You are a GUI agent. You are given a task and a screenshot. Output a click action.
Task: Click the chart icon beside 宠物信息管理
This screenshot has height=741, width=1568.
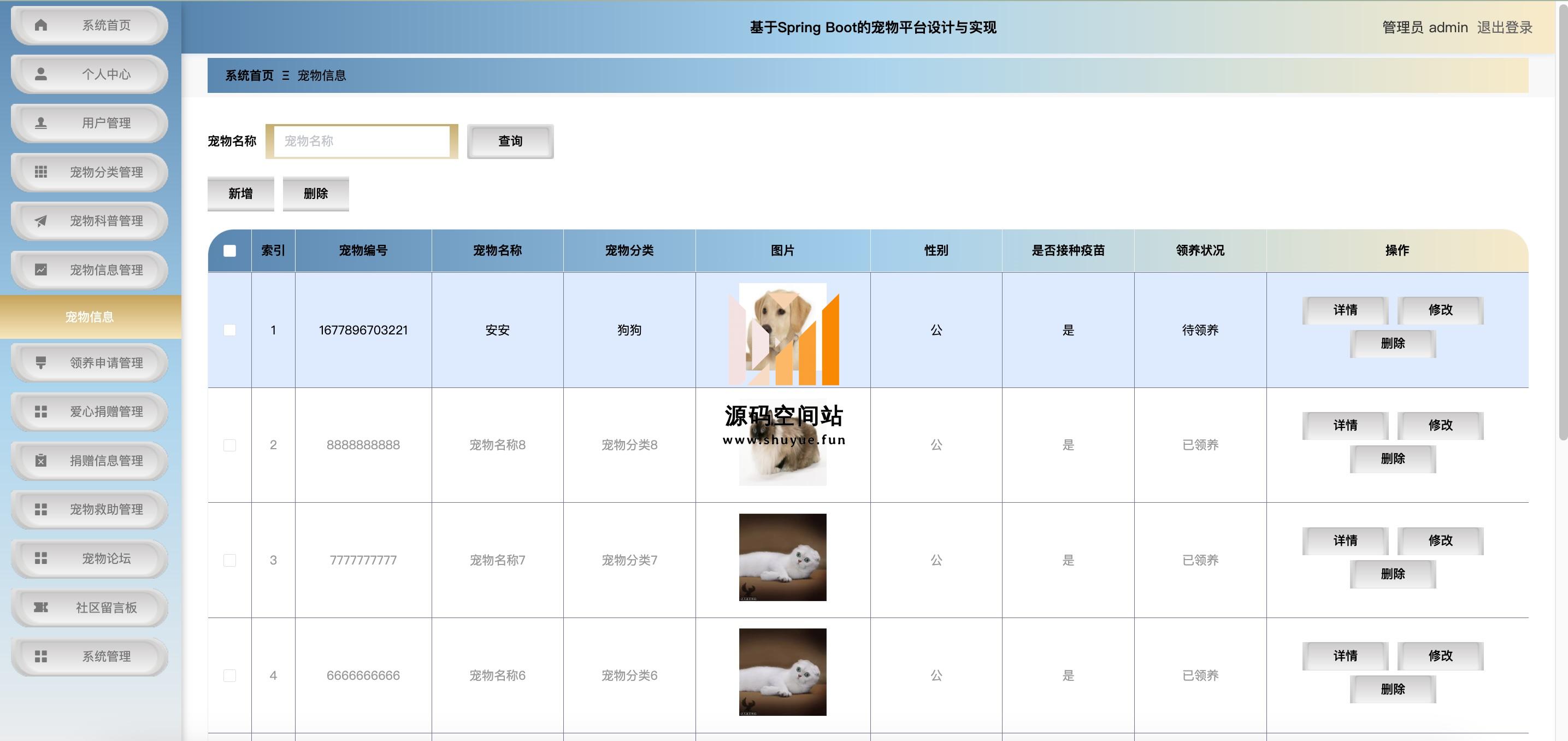pyautogui.click(x=41, y=270)
